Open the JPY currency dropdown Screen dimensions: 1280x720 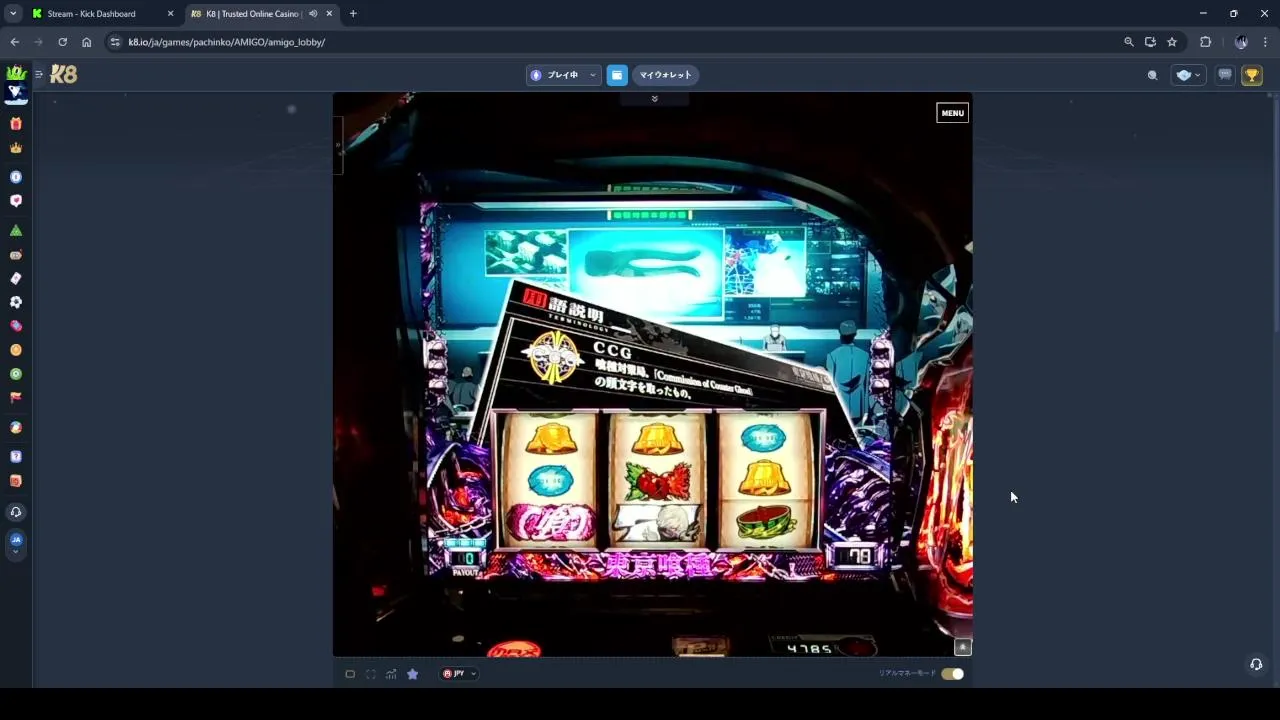459,674
